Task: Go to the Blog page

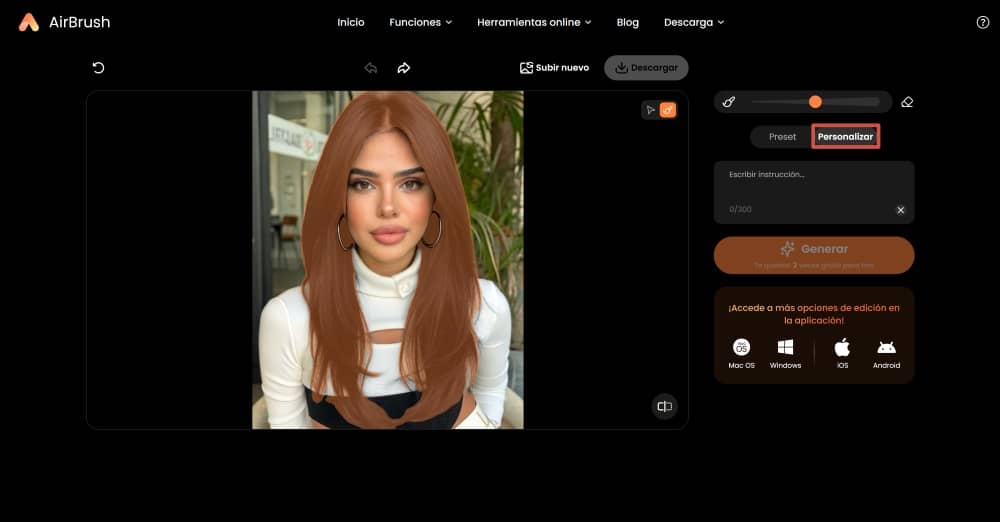Action: coord(627,22)
